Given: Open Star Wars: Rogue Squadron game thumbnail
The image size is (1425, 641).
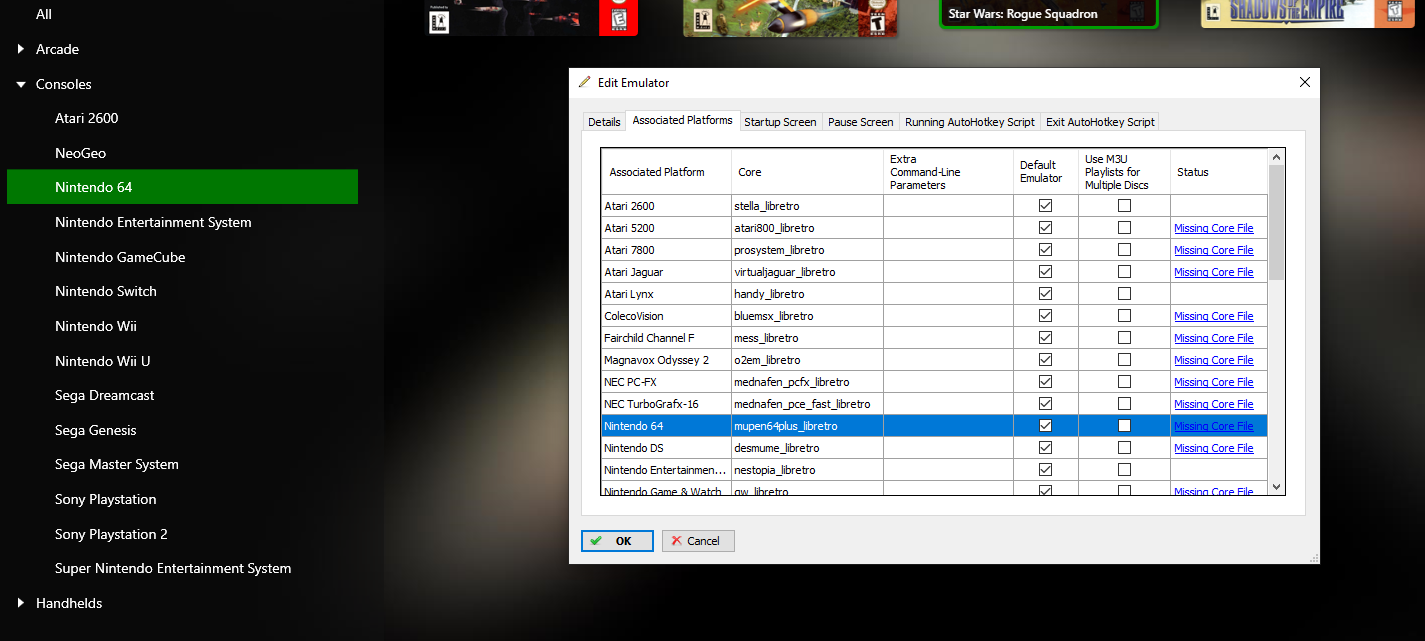Looking at the screenshot, I should [x=1048, y=14].
